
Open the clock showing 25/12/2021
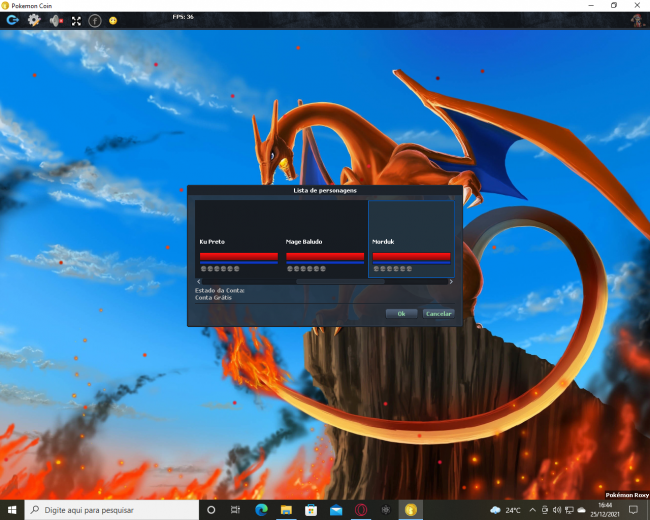[x=604, y=510]
